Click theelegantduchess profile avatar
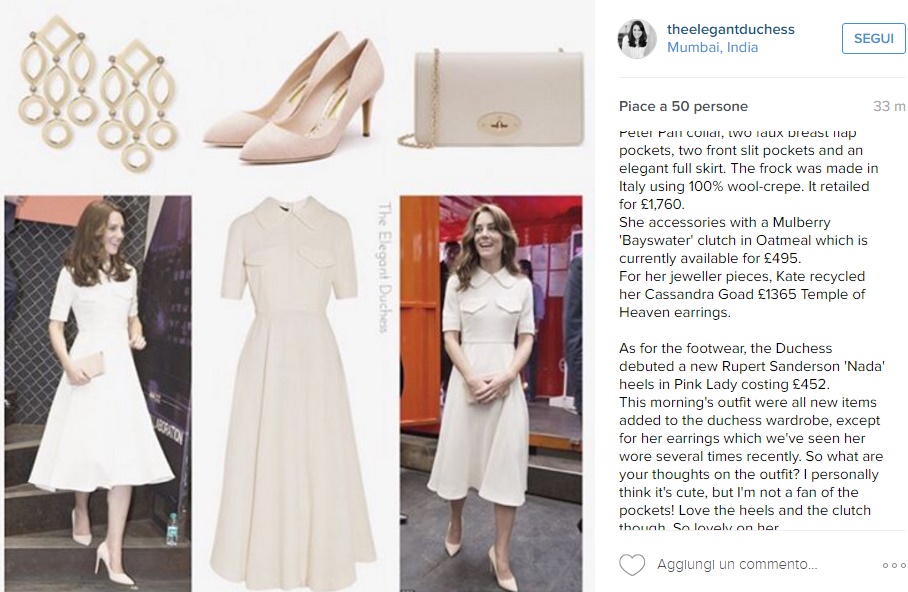This screenshot has height=592, width=908. coord(638,39)
